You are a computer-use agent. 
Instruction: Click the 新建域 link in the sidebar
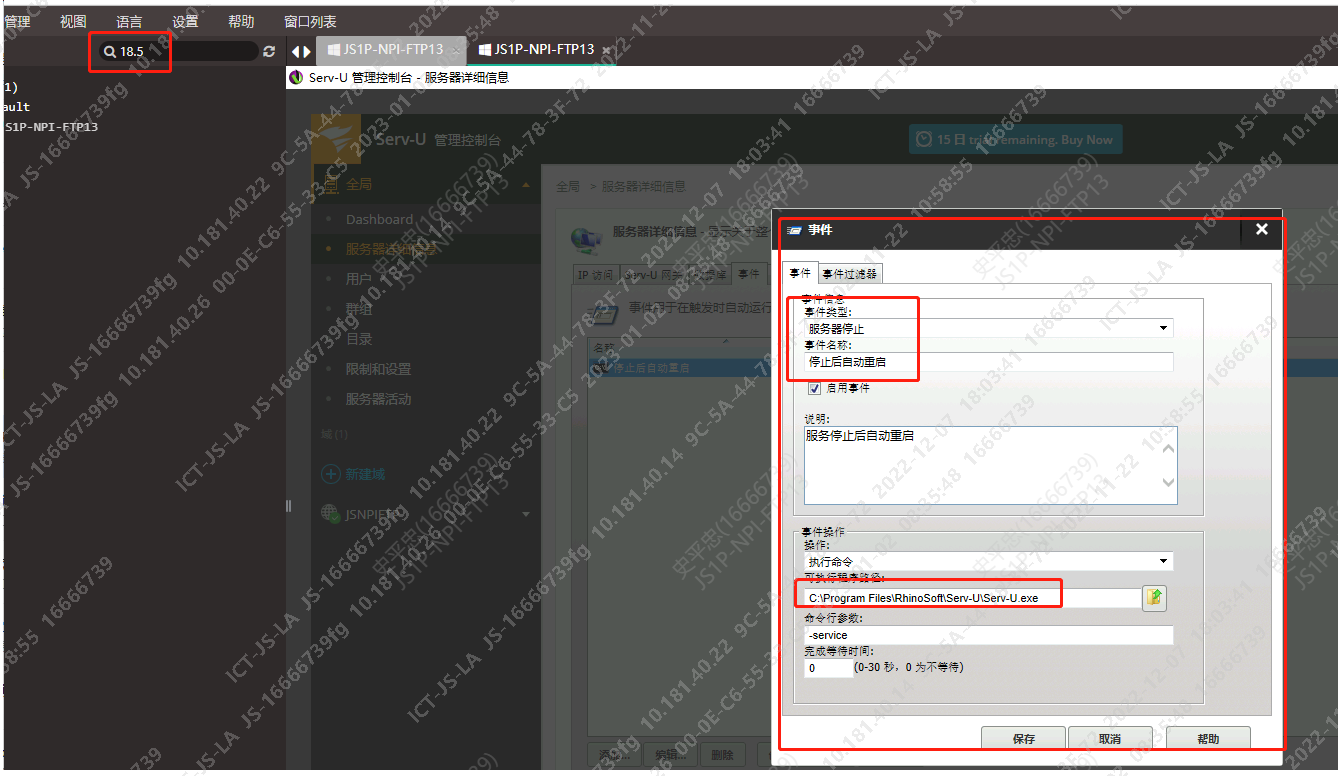pyautogui.click(x=365, y=474)
